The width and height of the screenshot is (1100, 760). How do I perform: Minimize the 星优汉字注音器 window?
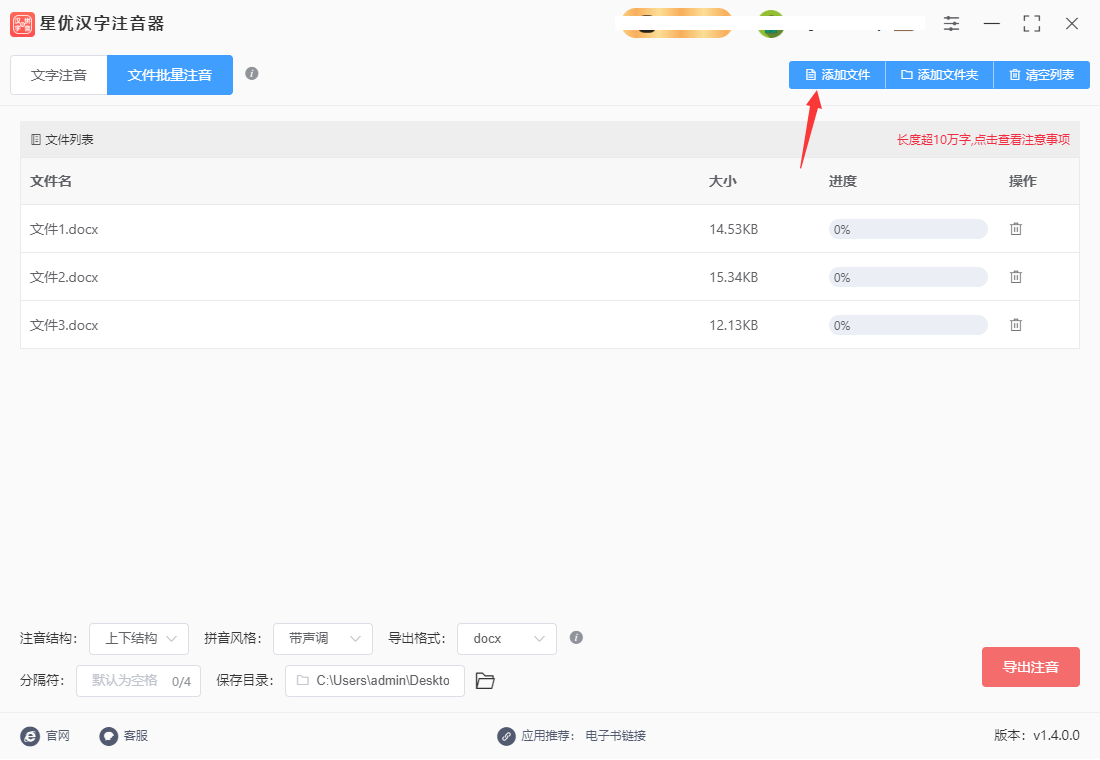coord(992,24)
